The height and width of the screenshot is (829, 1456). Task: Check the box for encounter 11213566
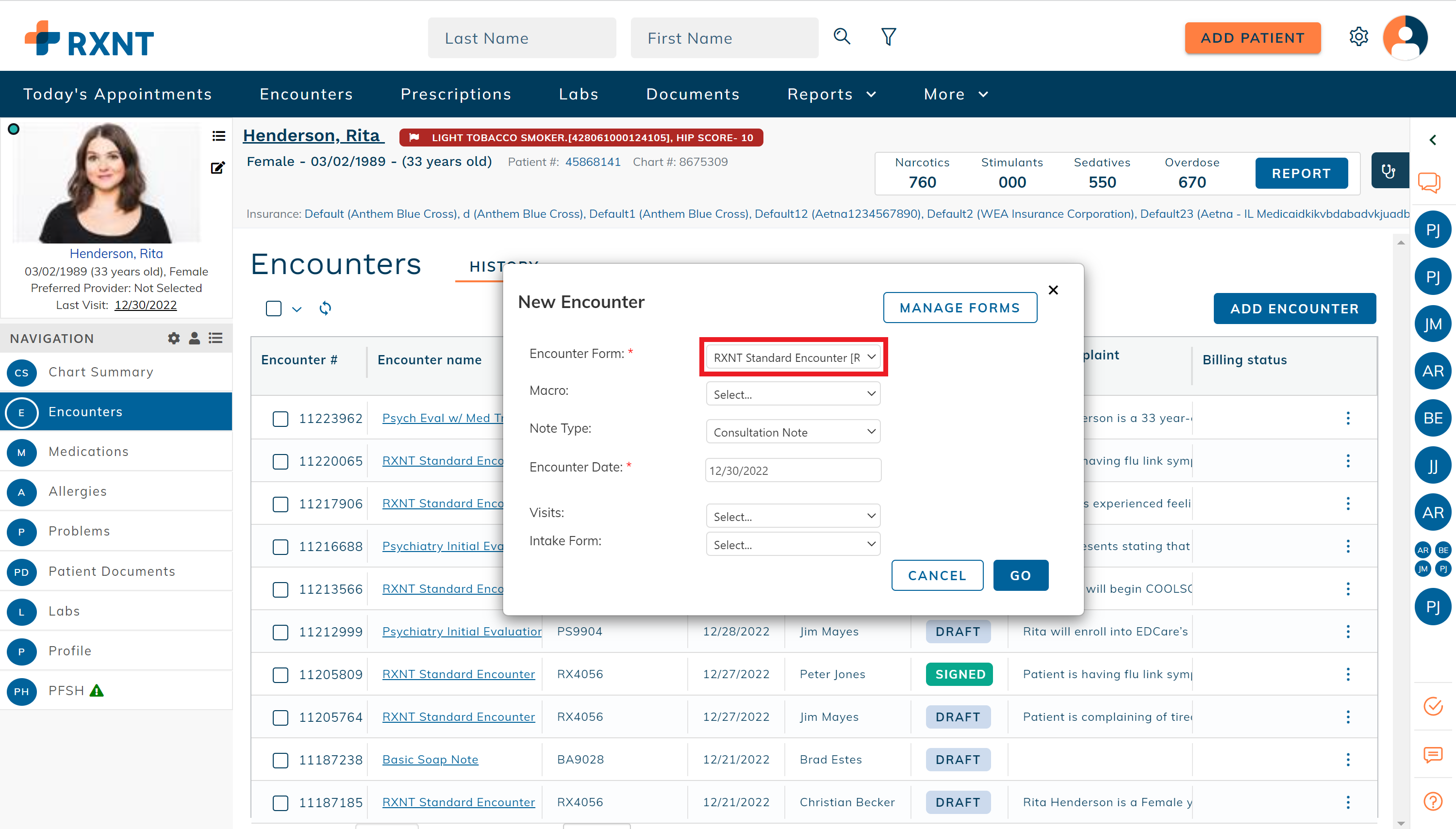tap(280, 590)
